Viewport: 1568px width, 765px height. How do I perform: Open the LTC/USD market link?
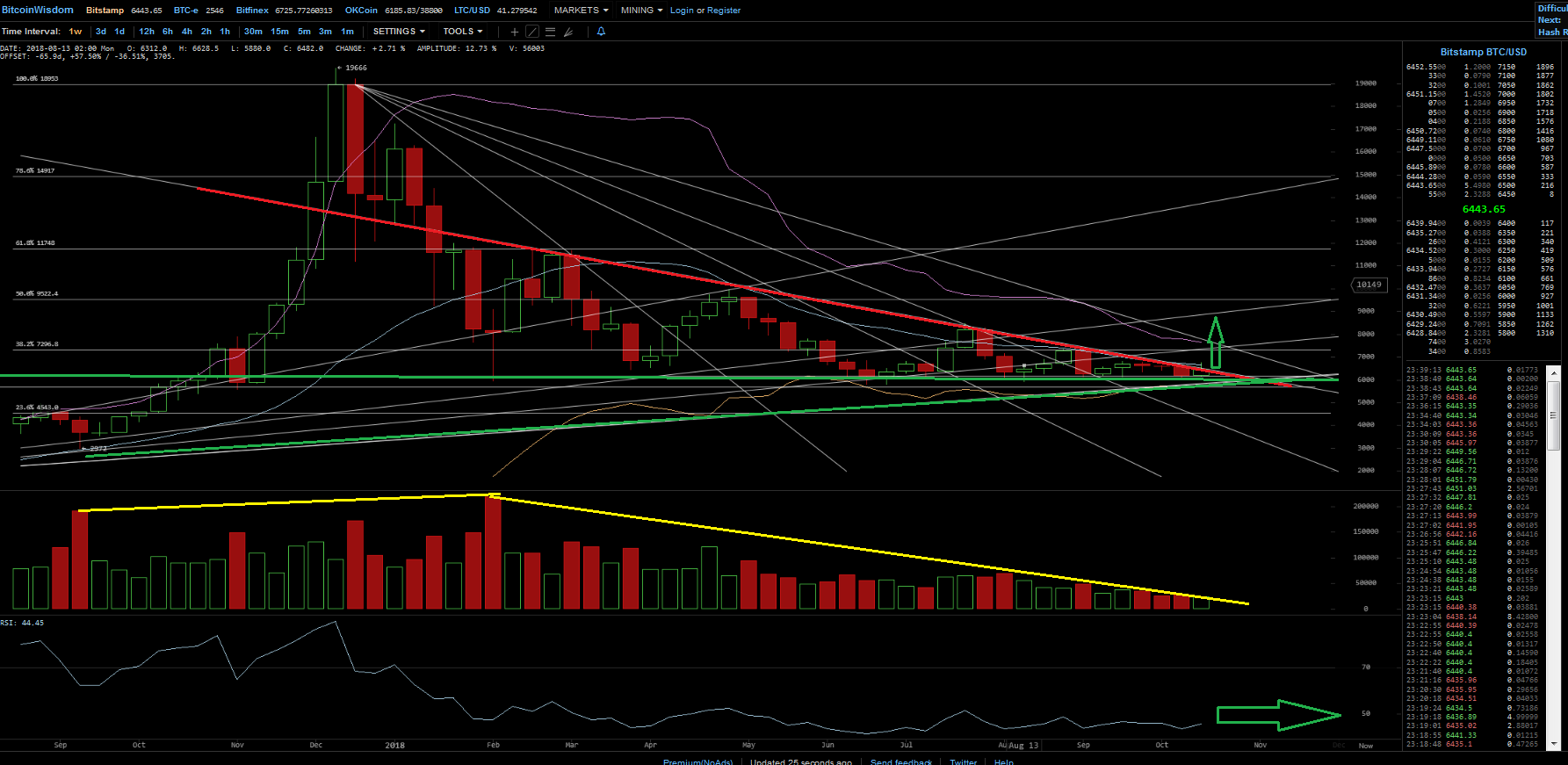pyautogui.click(x=472, y=11)
